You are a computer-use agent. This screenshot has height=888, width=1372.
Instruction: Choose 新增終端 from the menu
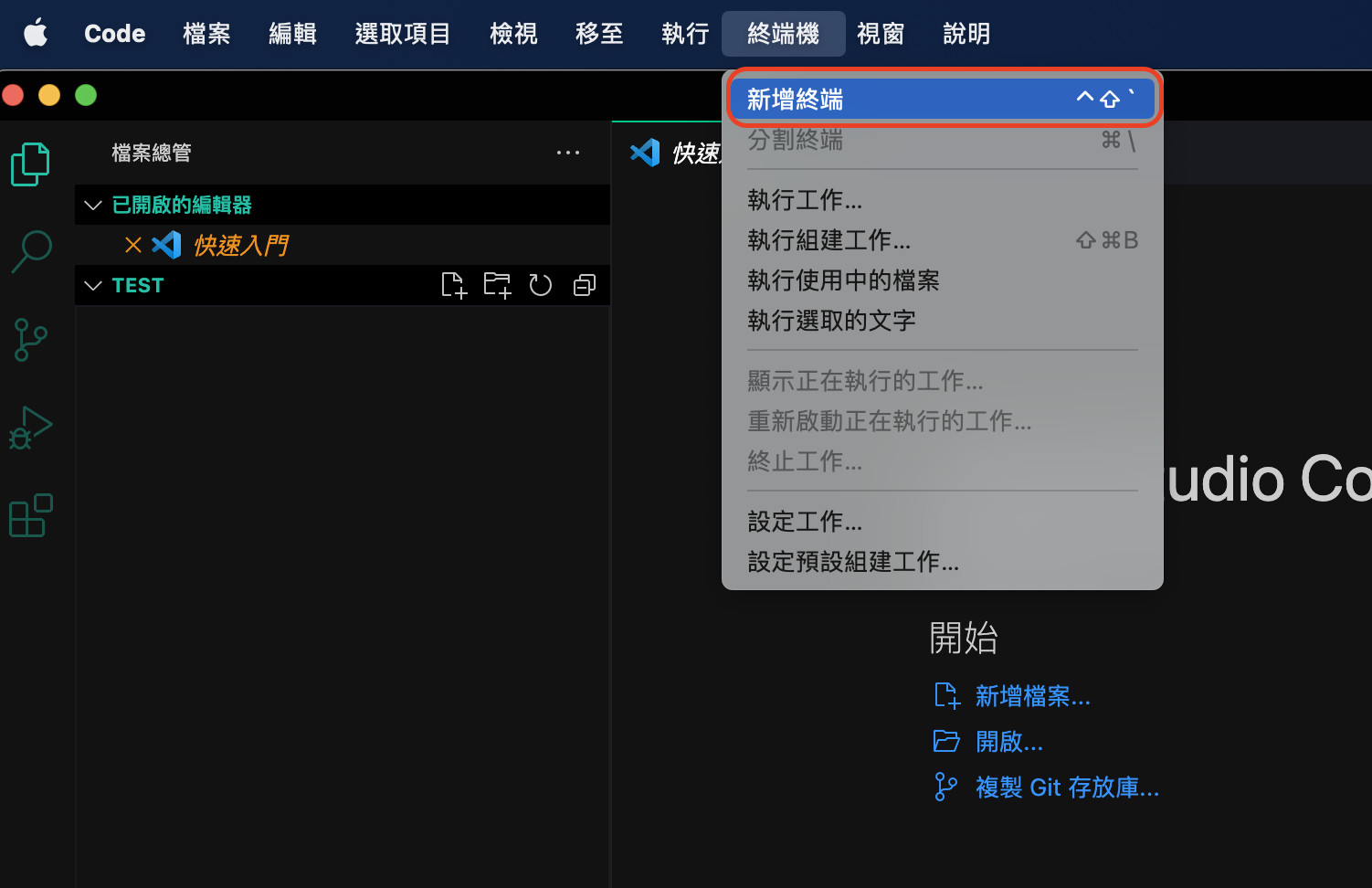tap(943, 99)
